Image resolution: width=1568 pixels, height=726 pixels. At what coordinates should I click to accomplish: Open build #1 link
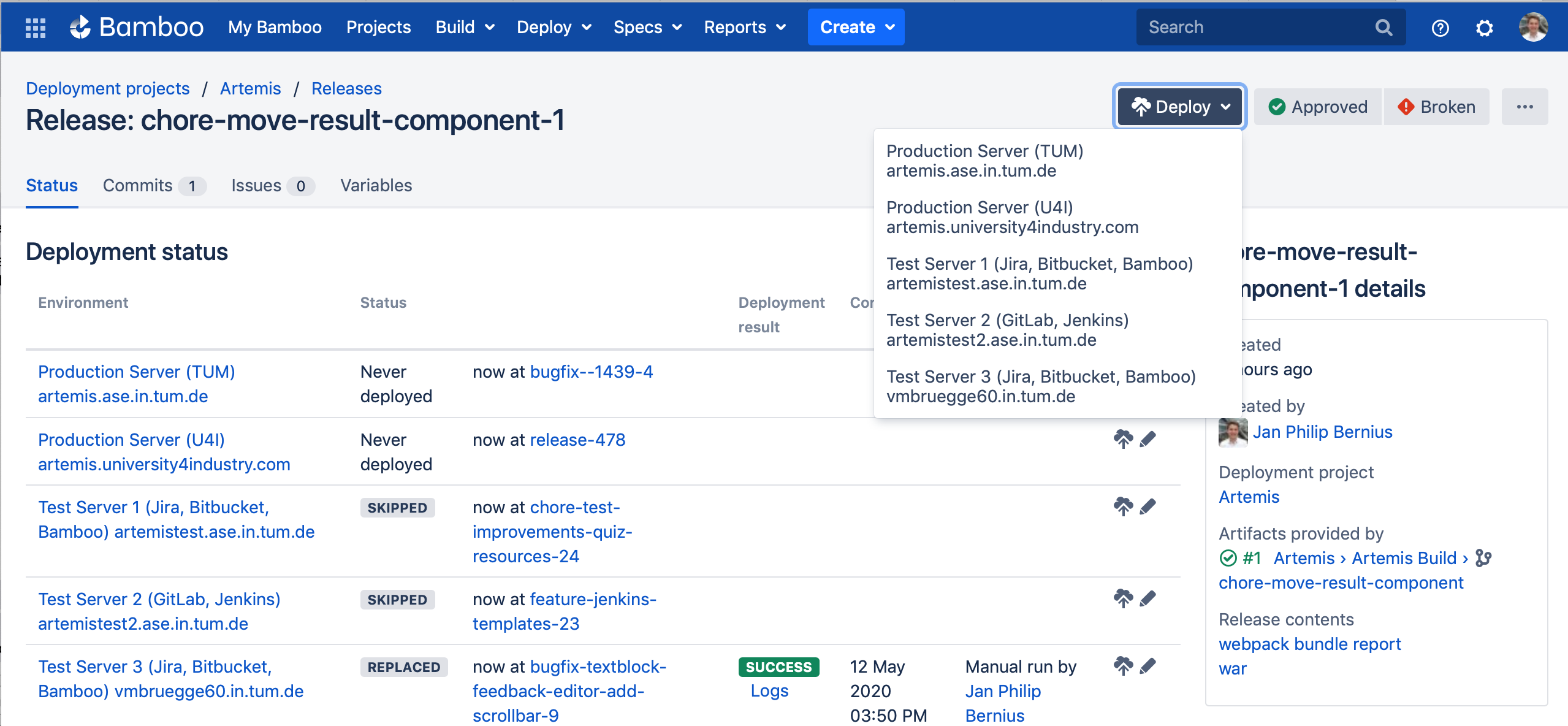(x=1252, y=558)
